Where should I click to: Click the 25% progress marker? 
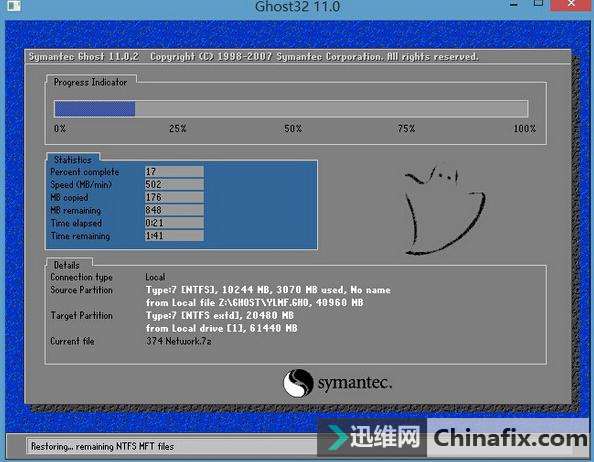[178, 129]
